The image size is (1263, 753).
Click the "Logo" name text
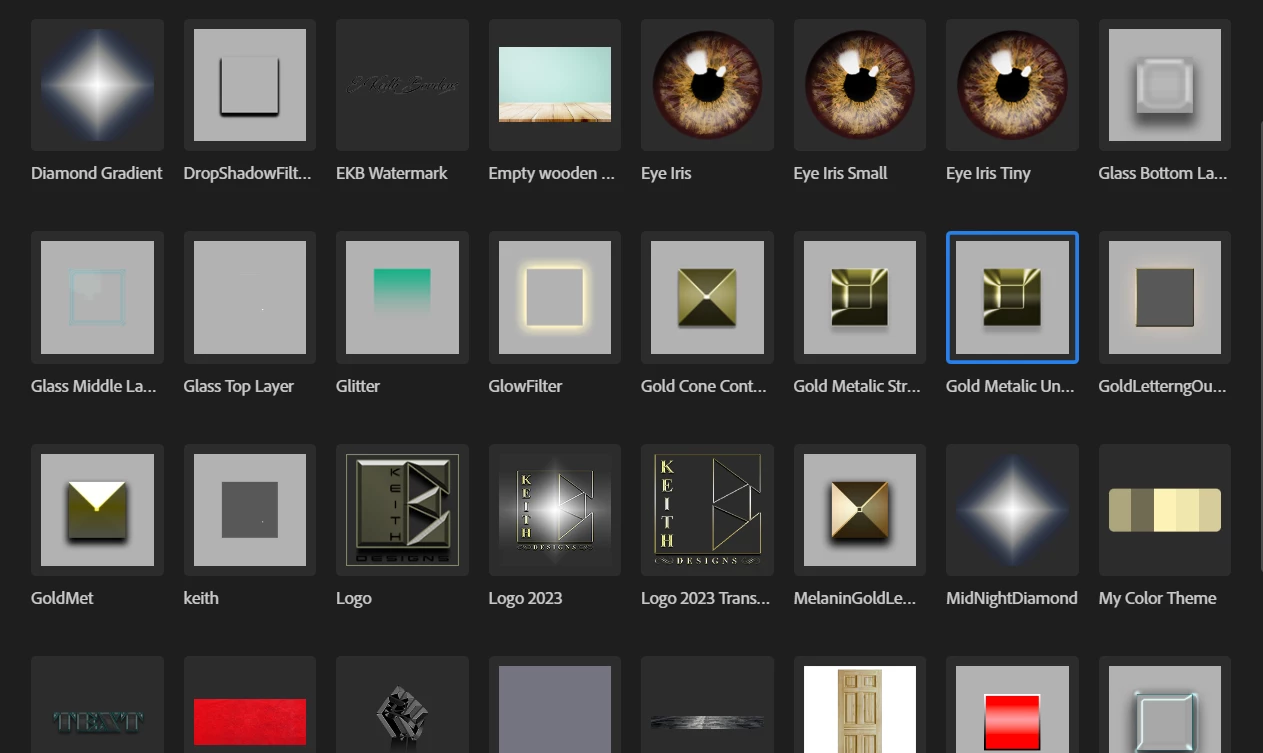(354, 599)
